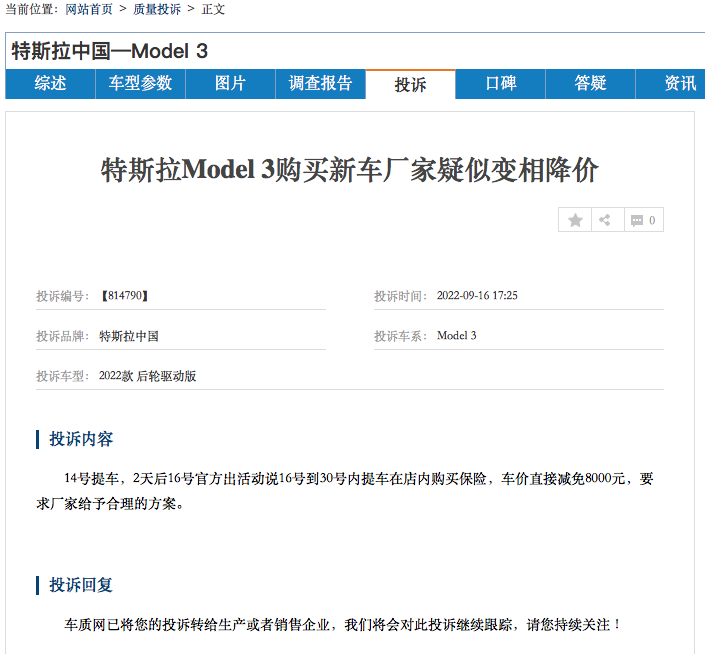
Task: Click the reply text starting 车质网已将您的投诉
Action: click(x=343, y=624)
